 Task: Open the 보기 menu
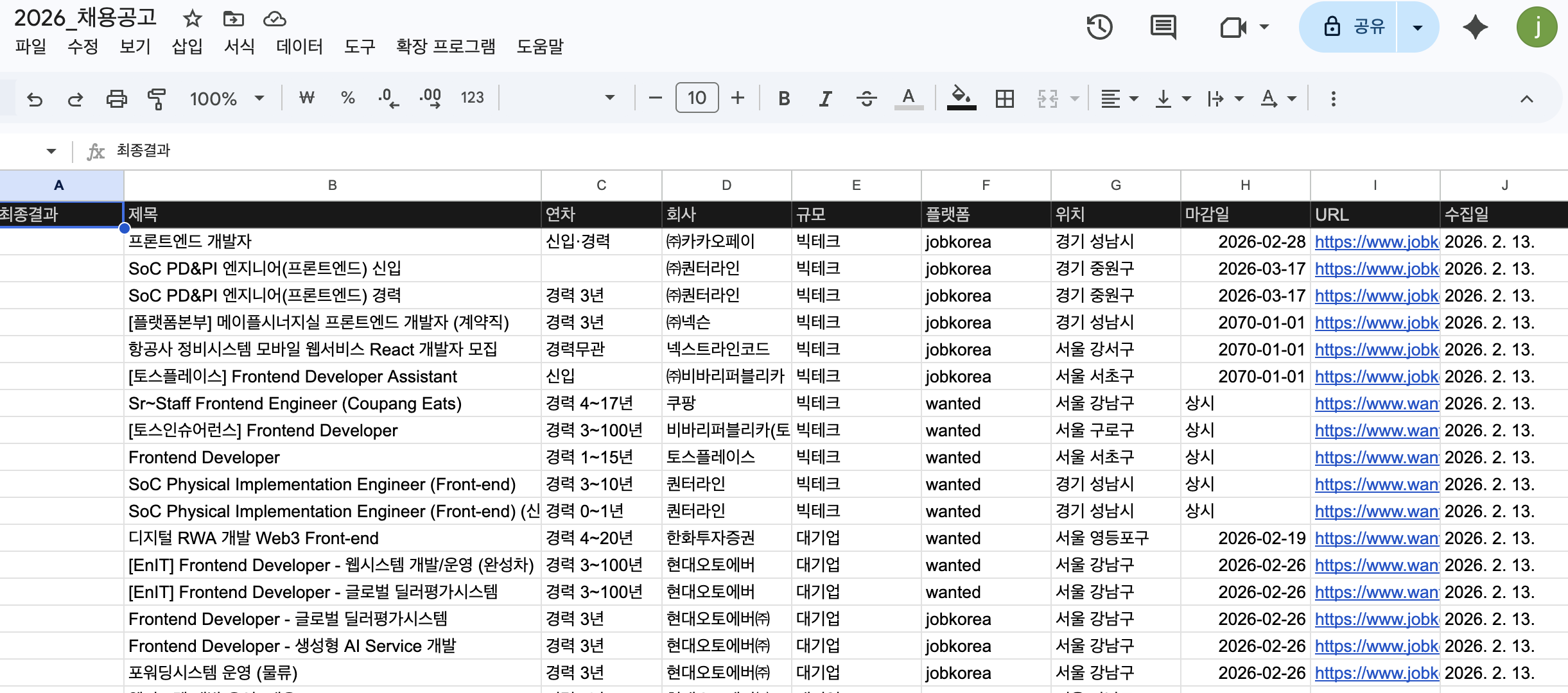135,46
